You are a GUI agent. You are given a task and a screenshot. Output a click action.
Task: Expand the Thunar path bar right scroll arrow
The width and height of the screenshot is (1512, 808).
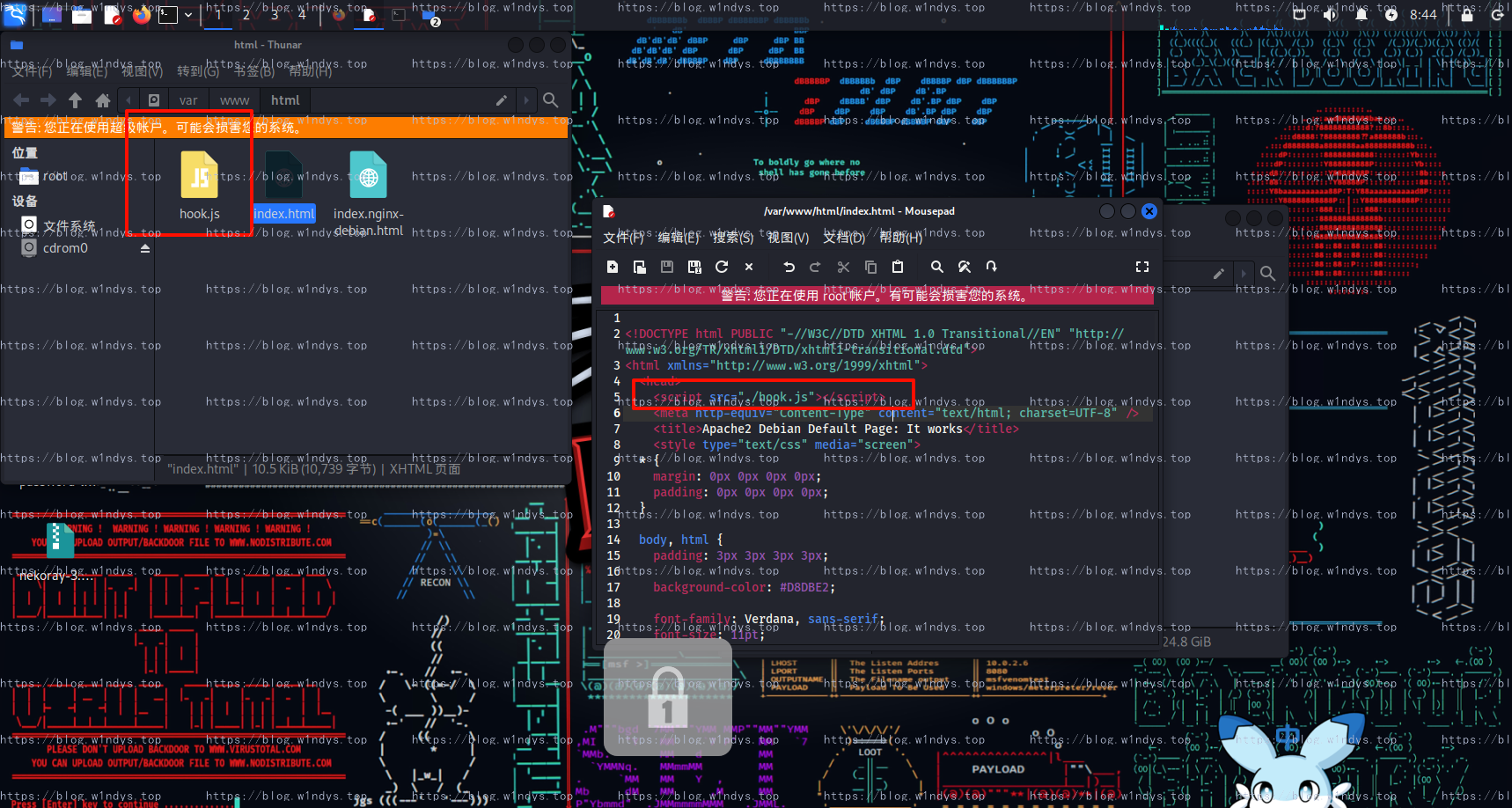(x=526, y=100)
